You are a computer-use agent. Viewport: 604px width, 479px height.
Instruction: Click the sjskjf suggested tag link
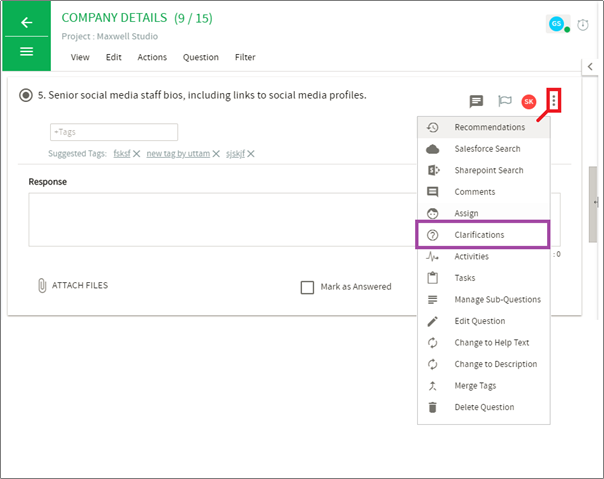(x=235, y=154)
